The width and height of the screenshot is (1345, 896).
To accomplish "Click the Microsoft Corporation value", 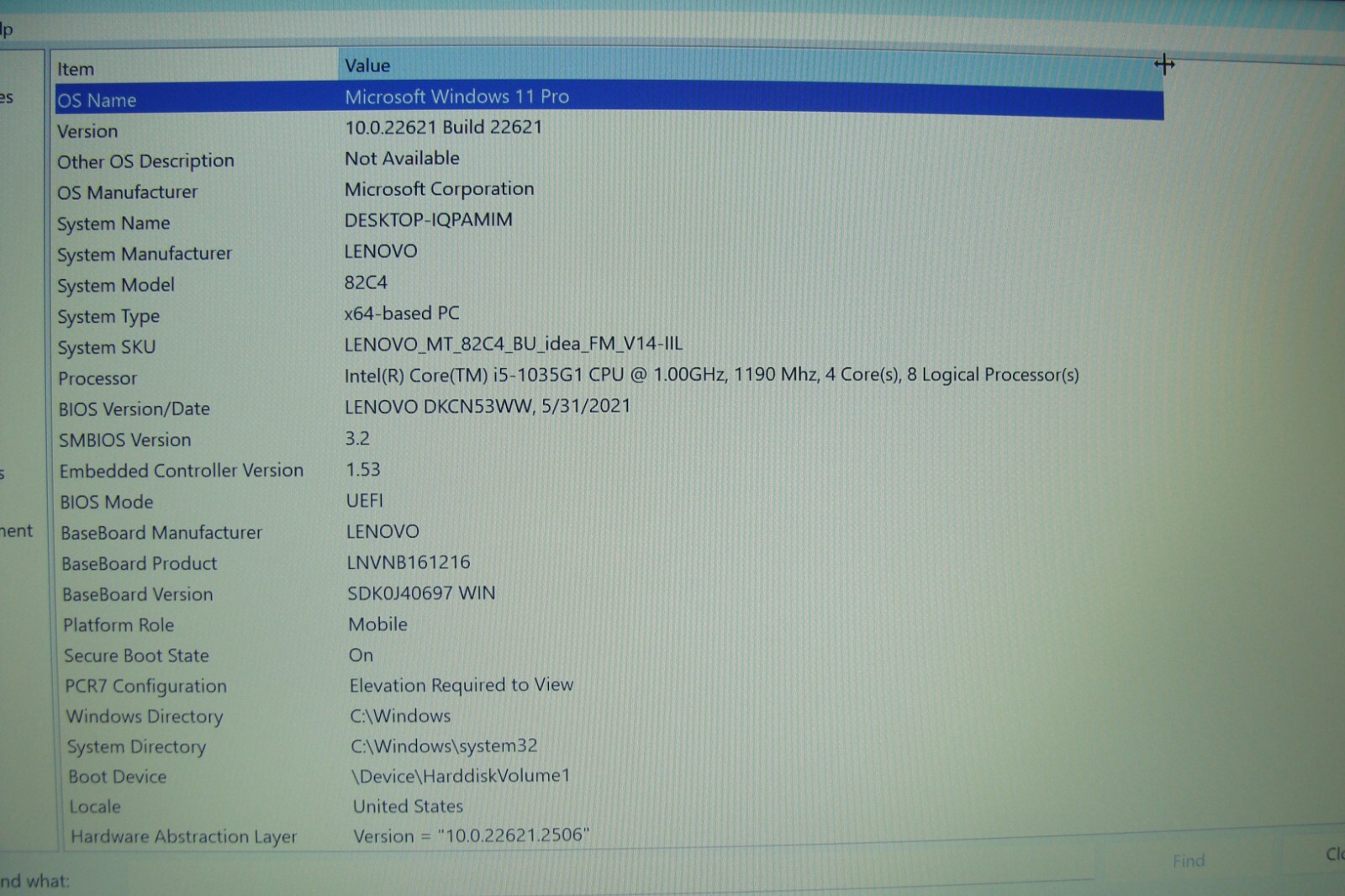I will 439,189.
